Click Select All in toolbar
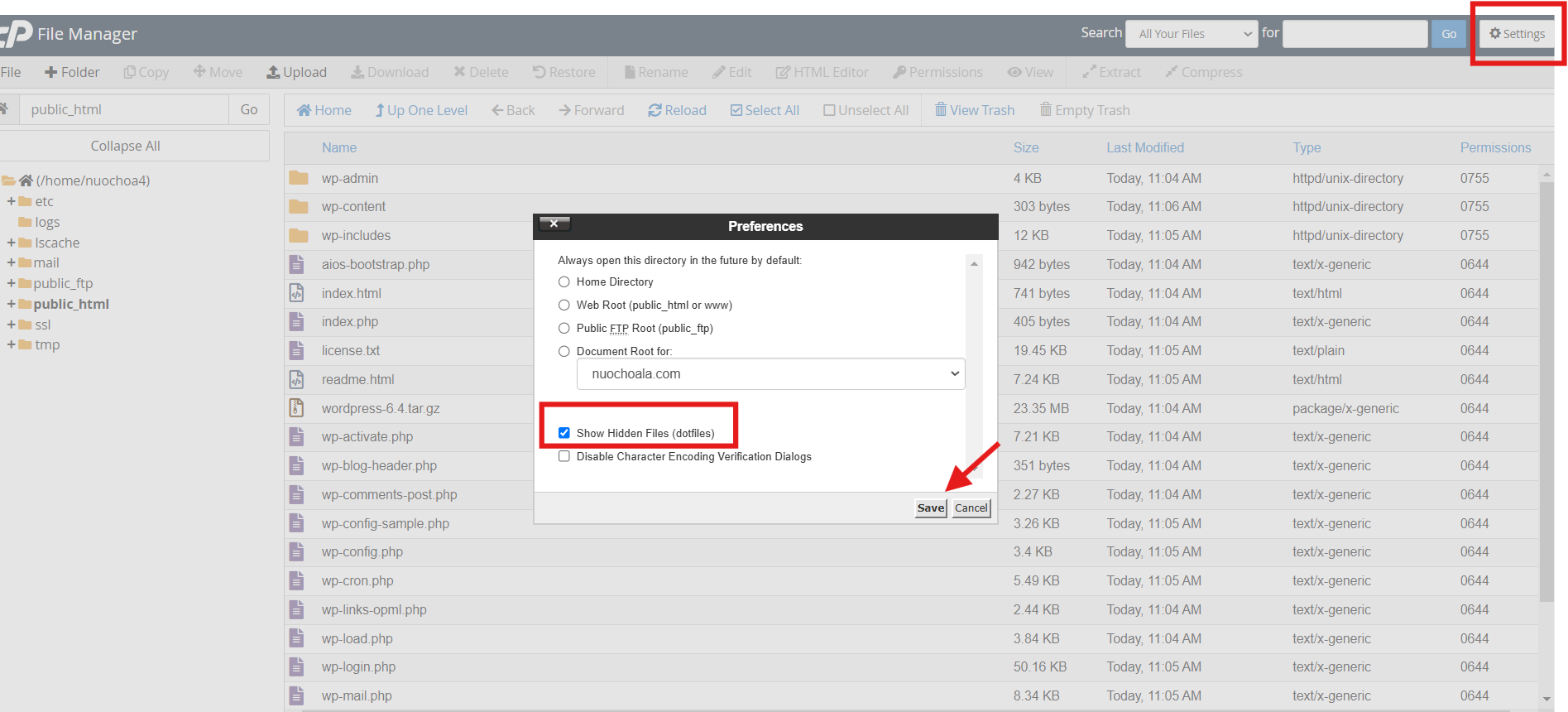The width and height of the screenshot is (1568, 712). (x=765, y=110)
